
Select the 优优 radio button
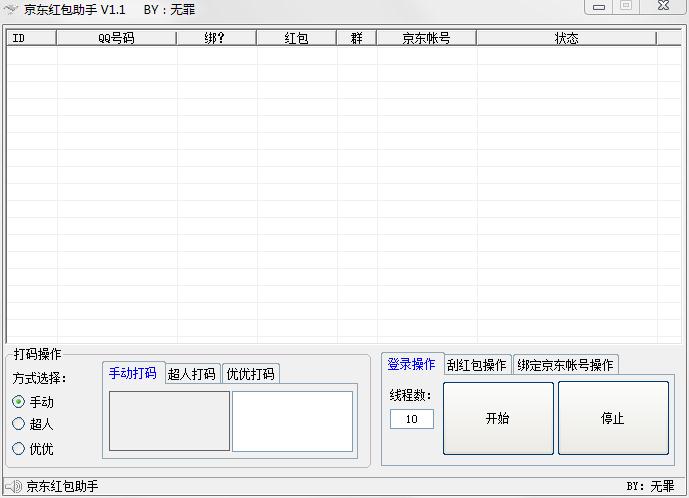pos(19,449)
